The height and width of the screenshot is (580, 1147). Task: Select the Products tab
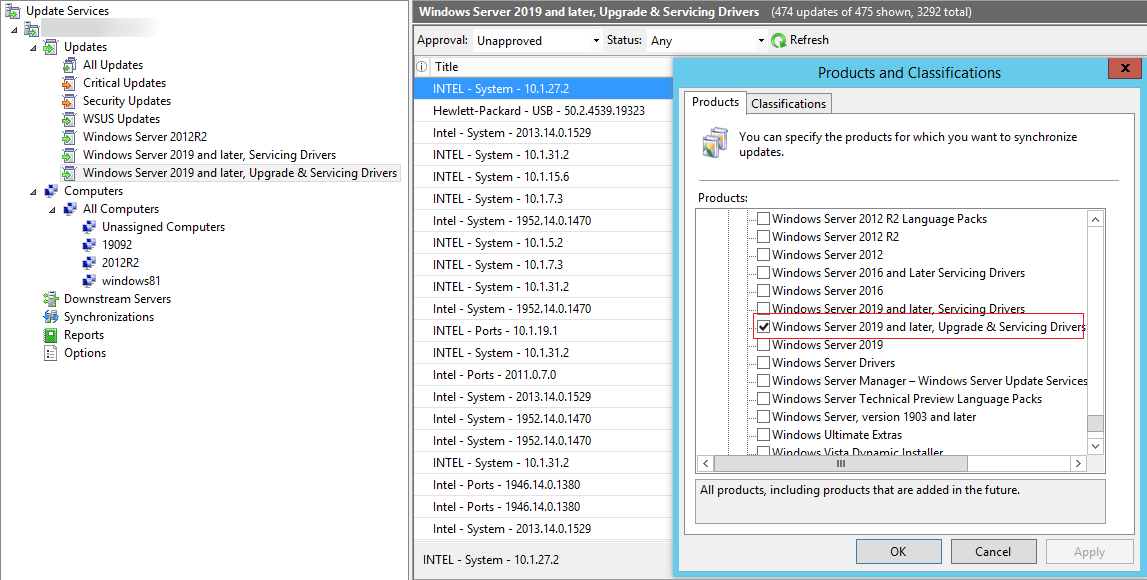715,102
